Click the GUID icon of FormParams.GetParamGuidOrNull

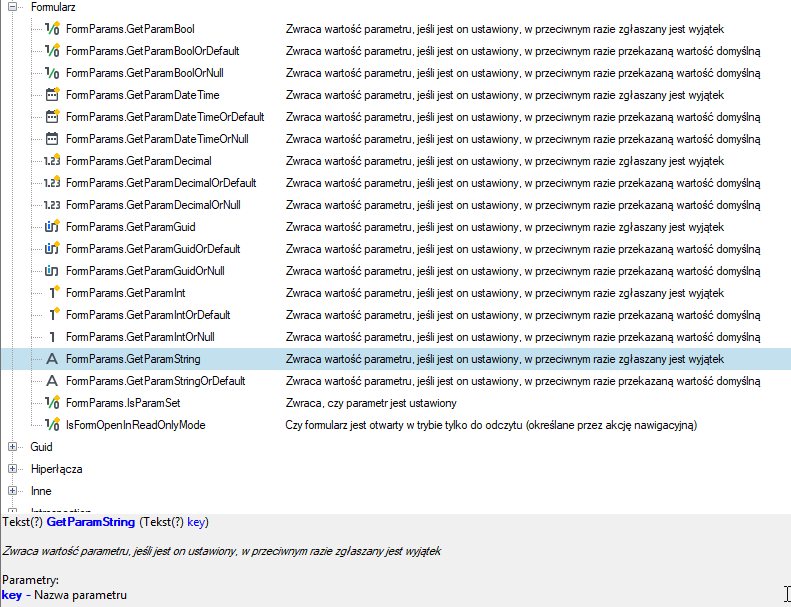point(52,271)
